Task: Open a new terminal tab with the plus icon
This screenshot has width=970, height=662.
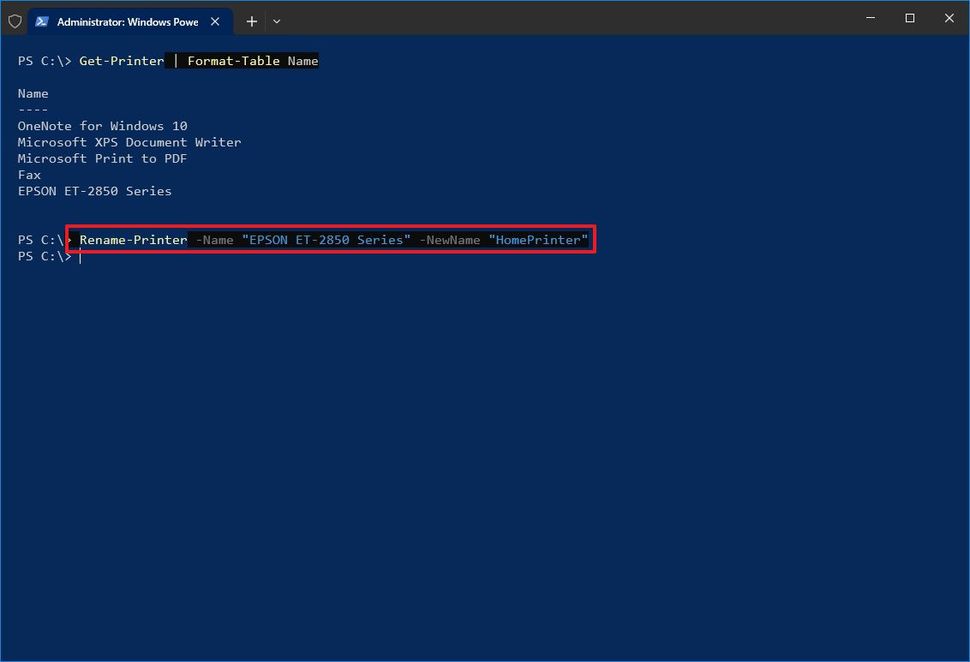Action: point(250,21)
